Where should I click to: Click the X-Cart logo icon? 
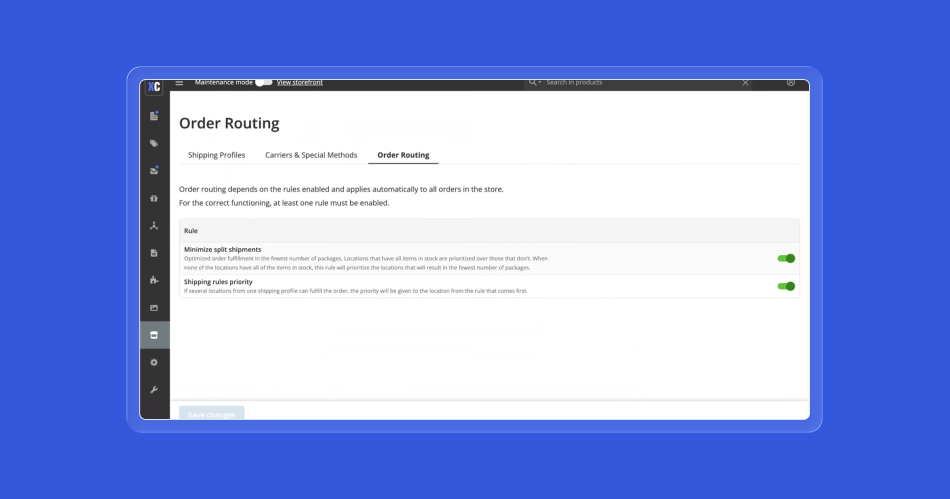pos(154,86)
